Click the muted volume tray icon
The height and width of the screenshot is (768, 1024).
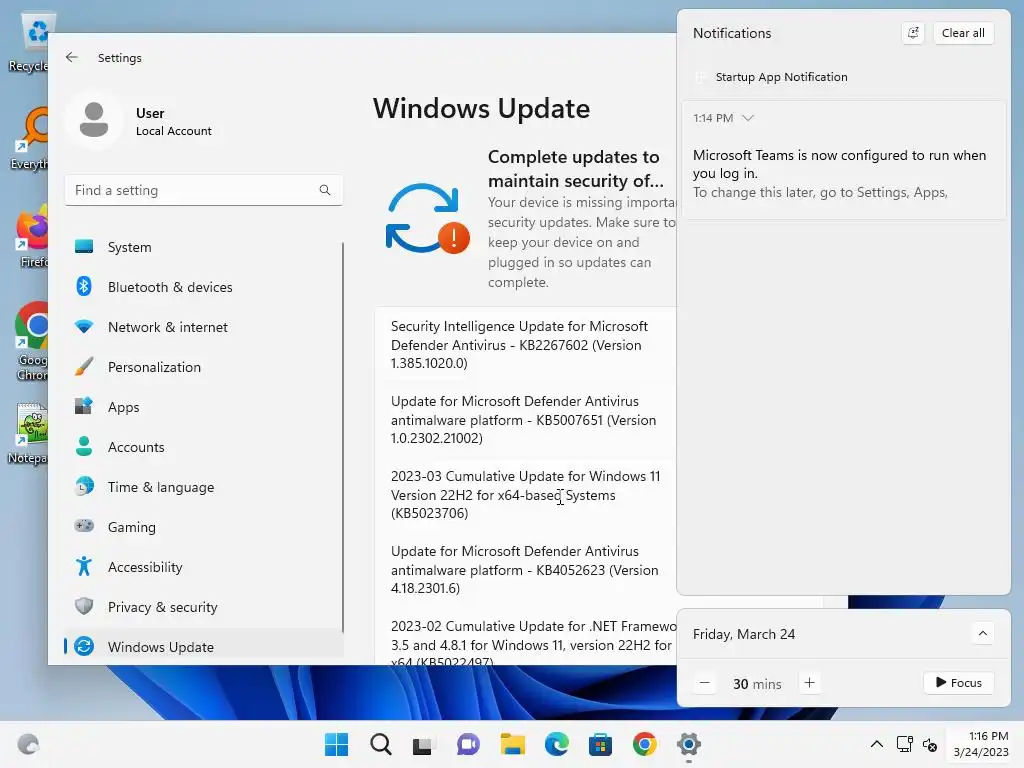[930, 744]
